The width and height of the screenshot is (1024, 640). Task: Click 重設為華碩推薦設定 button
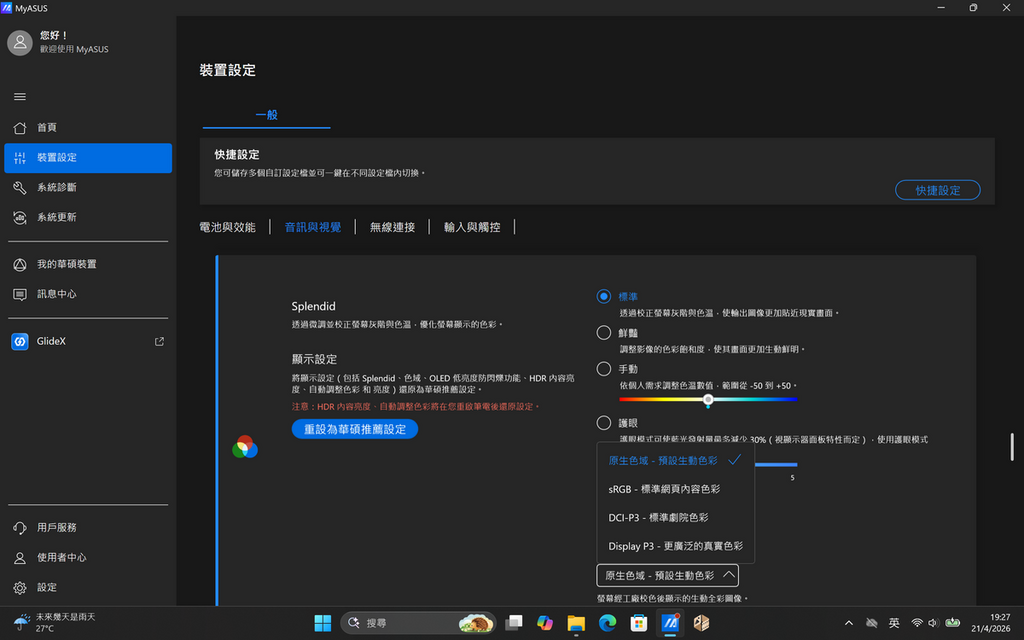pyautogui.click(x=355, y=429)
